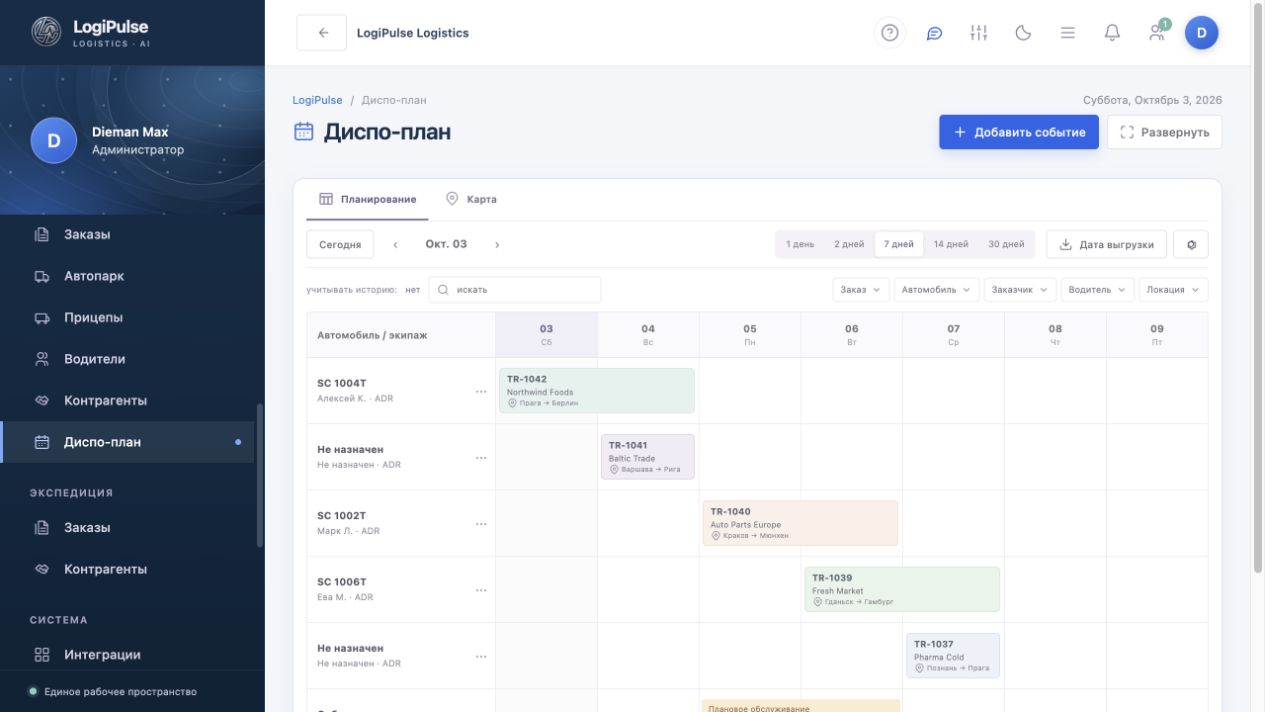Image resolution: width=1265 pixels, height=712 pixels.
Task: Switch to Карта tab
Action: point(471,199)
